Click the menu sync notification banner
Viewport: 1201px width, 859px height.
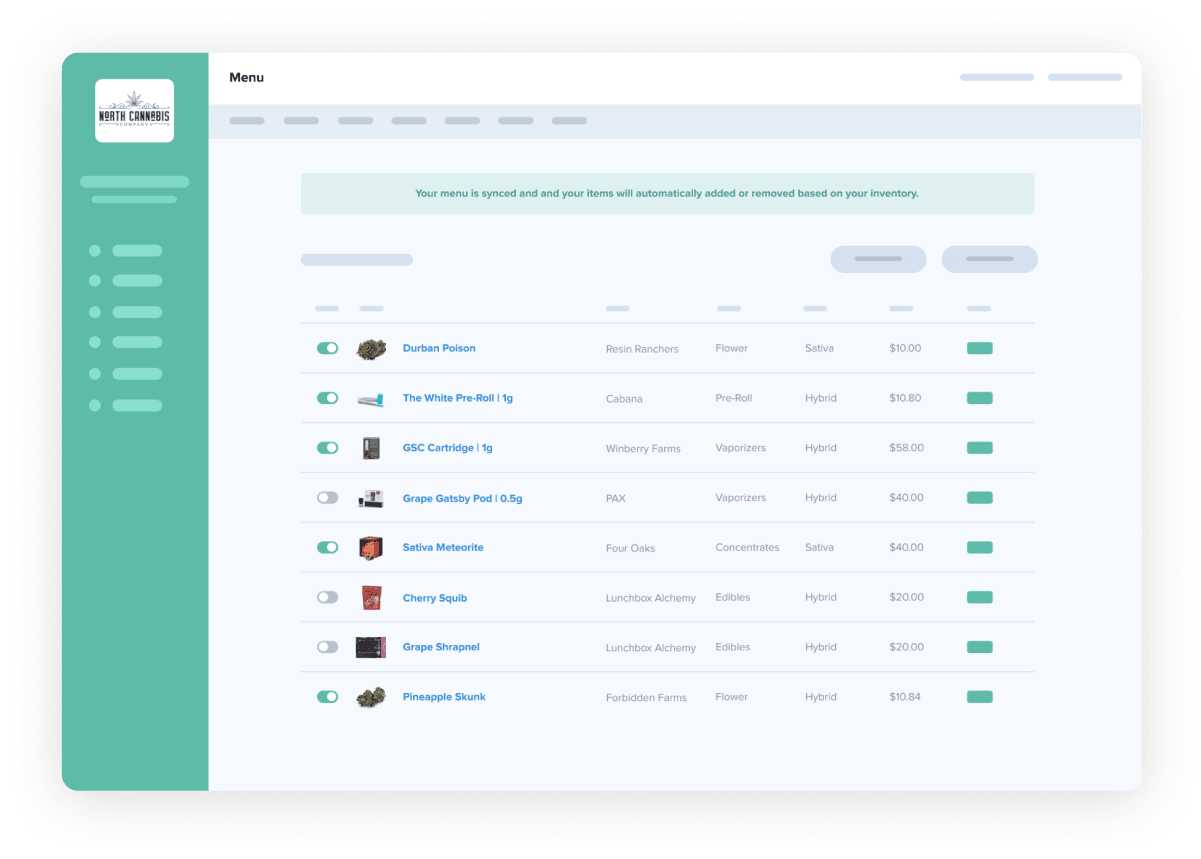tap(667, 193)
